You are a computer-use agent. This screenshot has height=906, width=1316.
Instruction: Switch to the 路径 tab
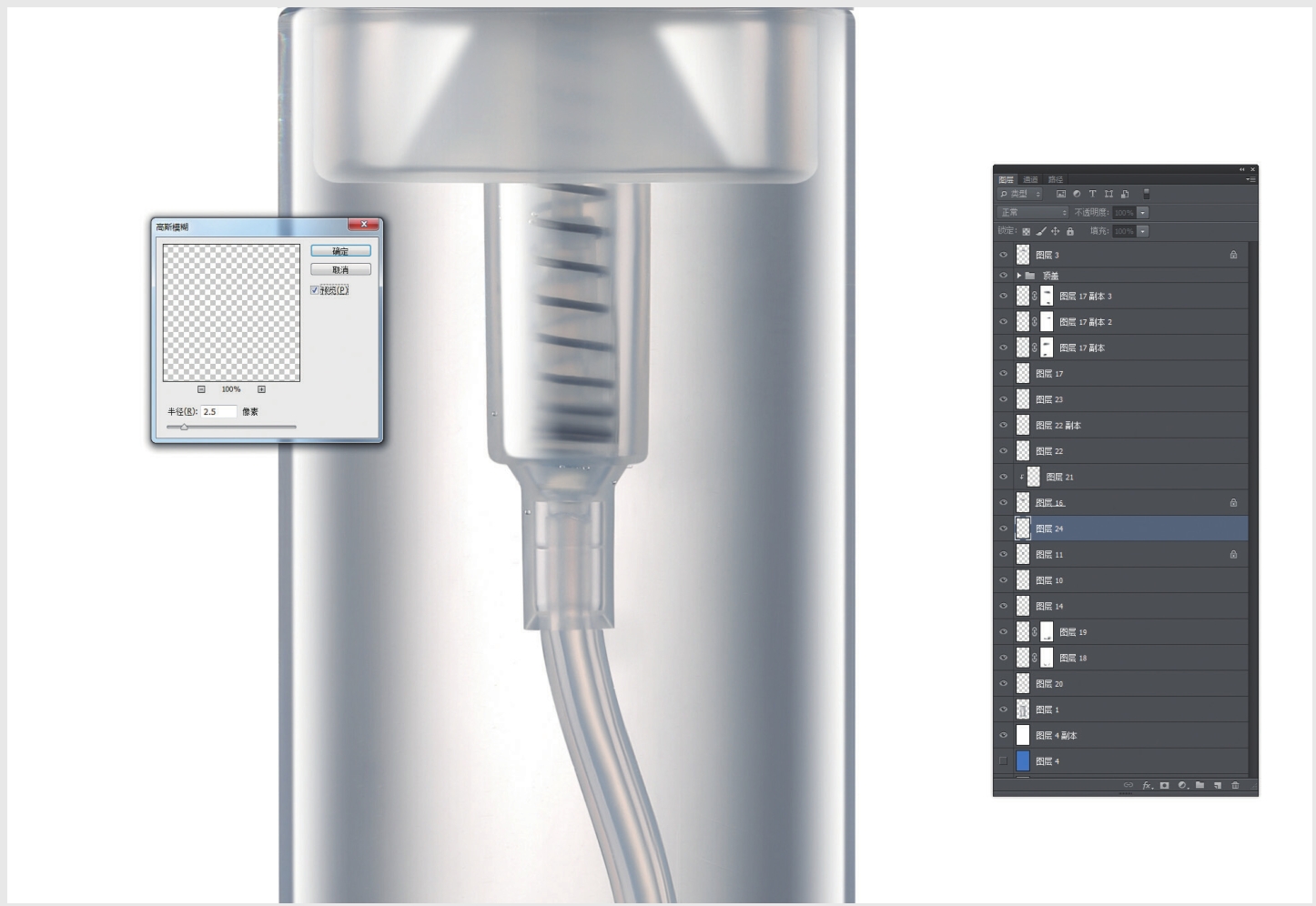[x=1056, y=179]
